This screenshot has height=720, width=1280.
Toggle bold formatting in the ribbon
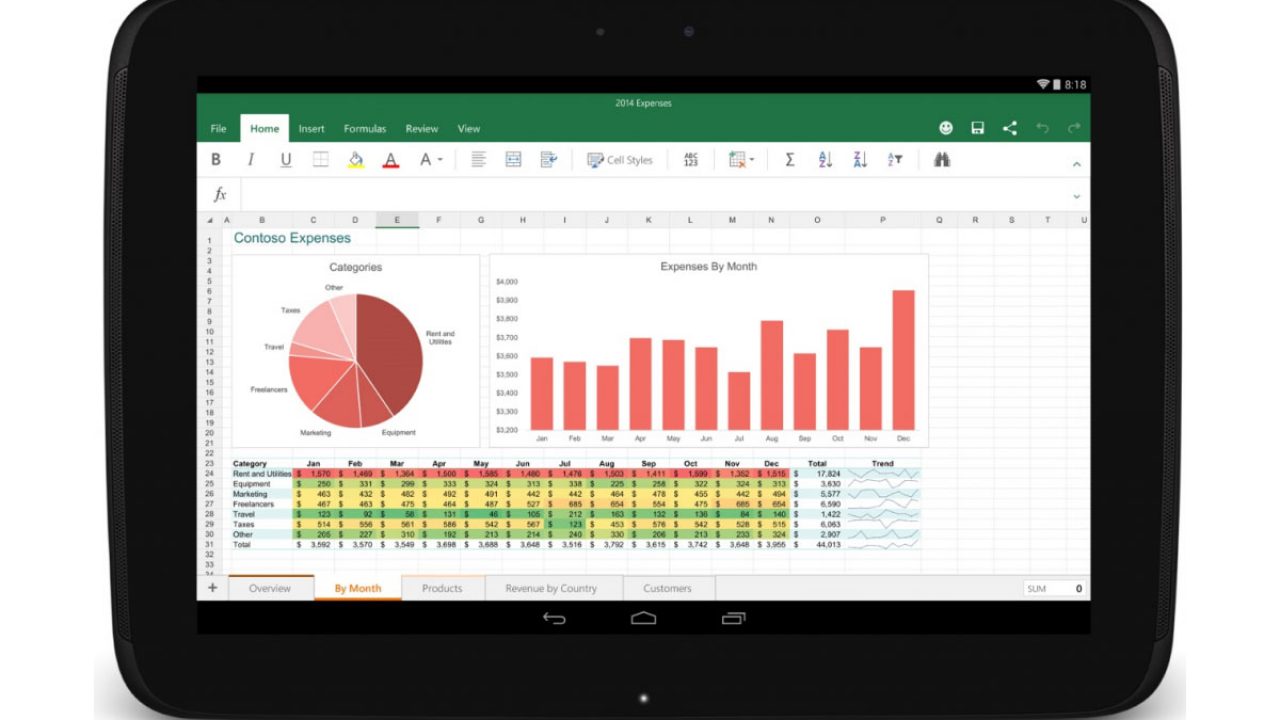pyautogui.click(x=216, y=160)
